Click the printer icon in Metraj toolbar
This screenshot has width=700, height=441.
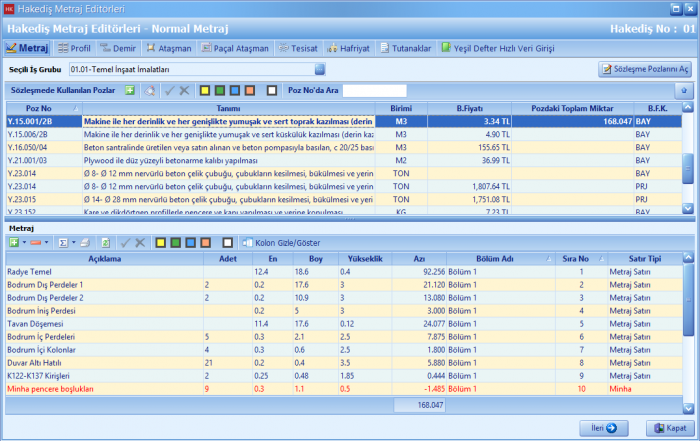(x=85, y=242)
